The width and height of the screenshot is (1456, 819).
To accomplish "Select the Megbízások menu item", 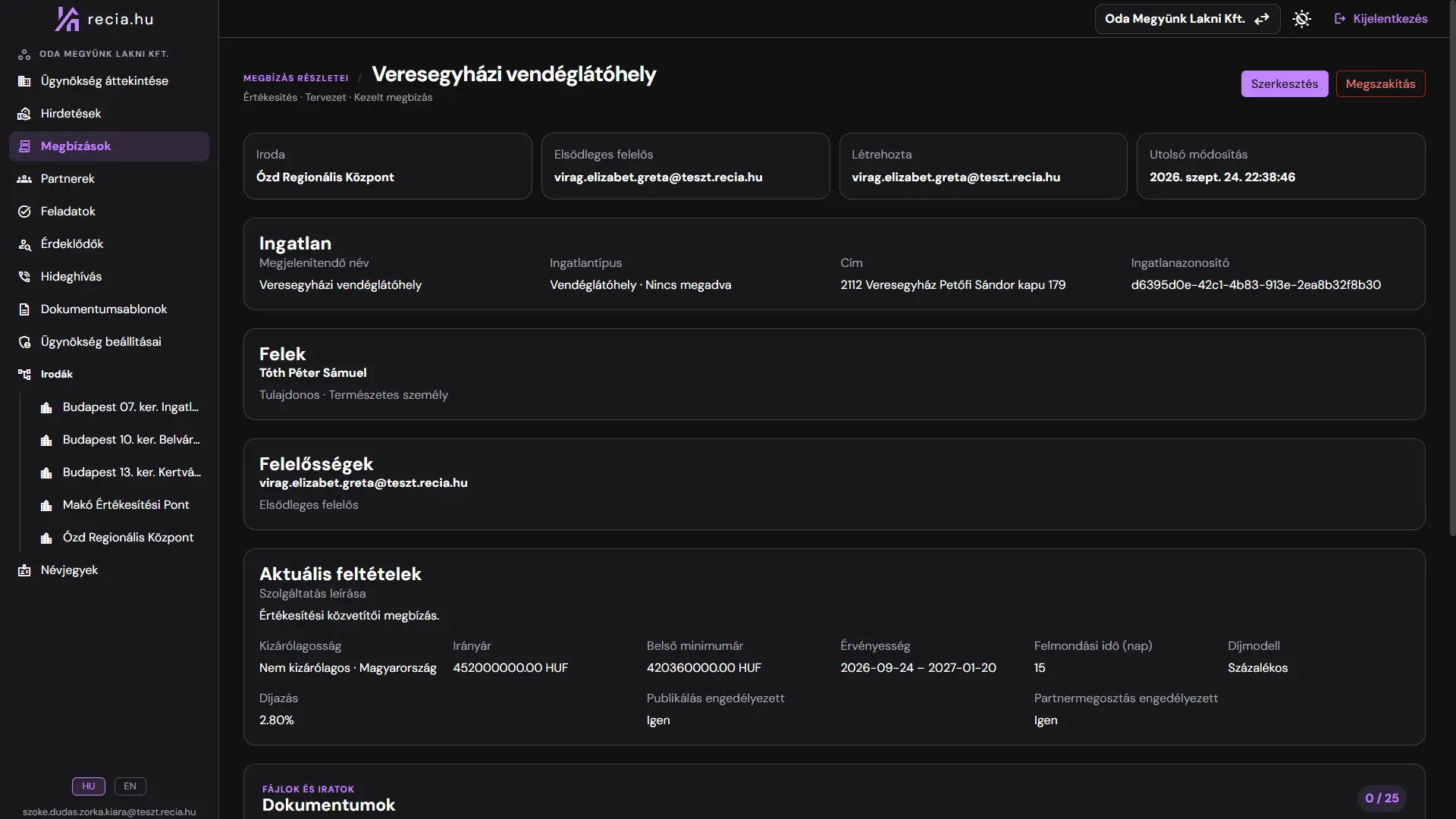I will [109, 146].
